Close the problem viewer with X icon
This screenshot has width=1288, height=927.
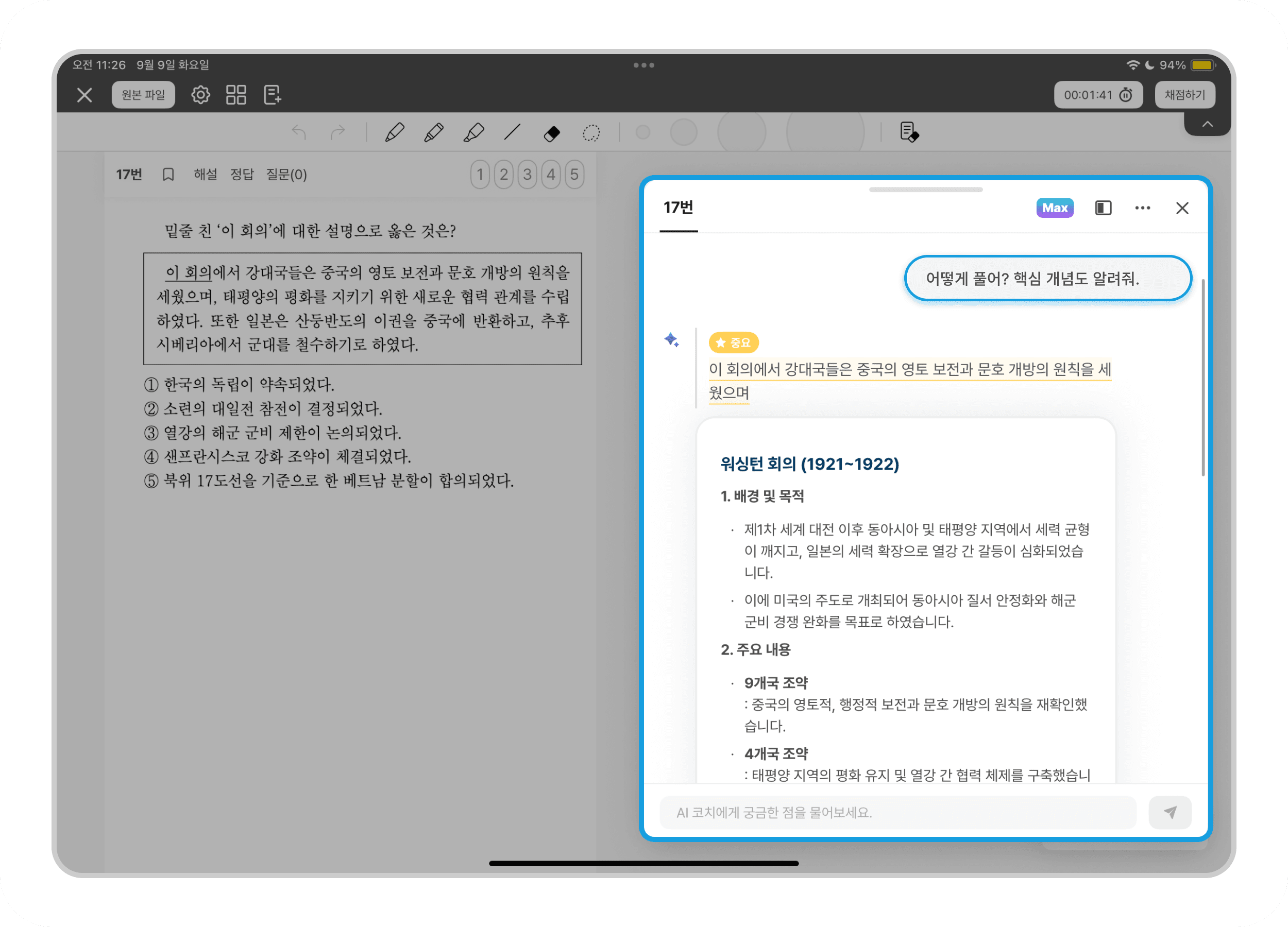tap(84, 95)
